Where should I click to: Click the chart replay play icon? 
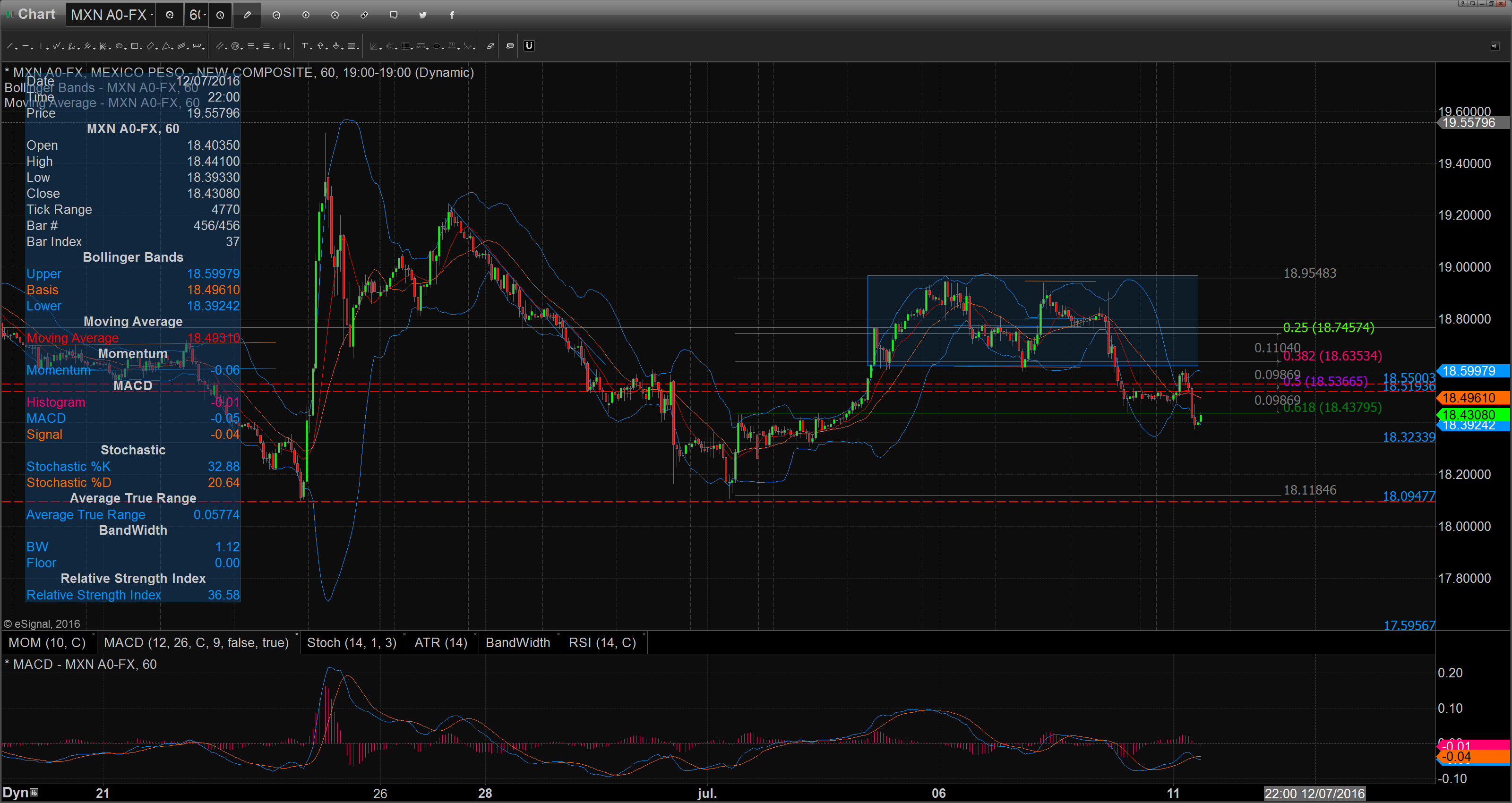click(x=306, y=15)
